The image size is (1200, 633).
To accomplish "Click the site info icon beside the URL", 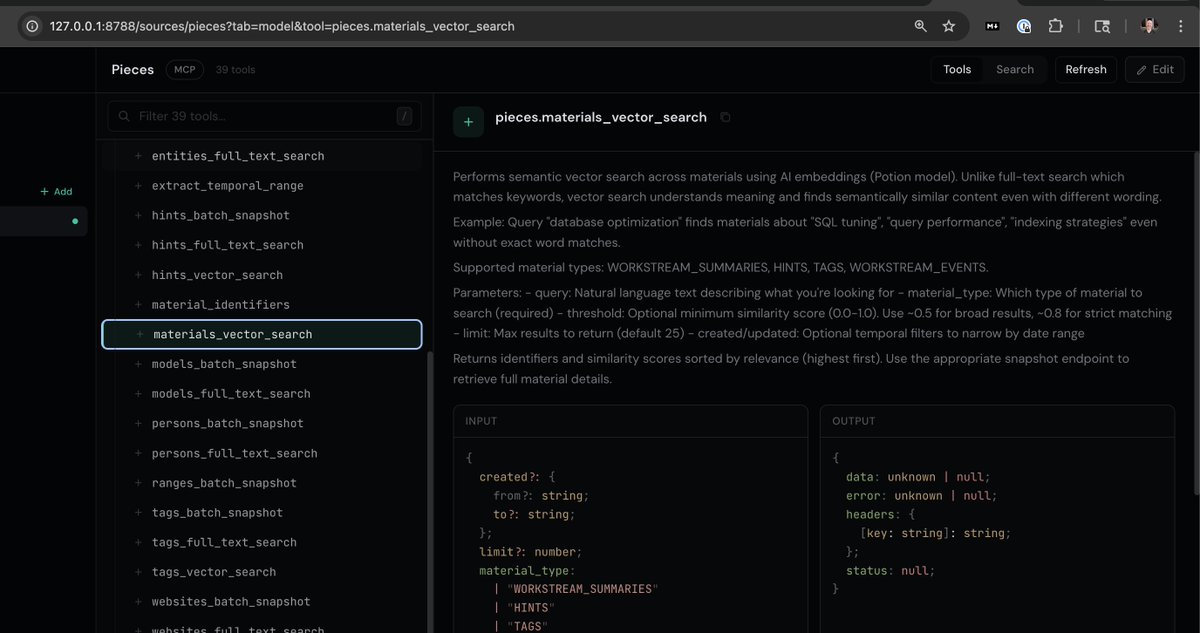I will [x=33, y=26].
